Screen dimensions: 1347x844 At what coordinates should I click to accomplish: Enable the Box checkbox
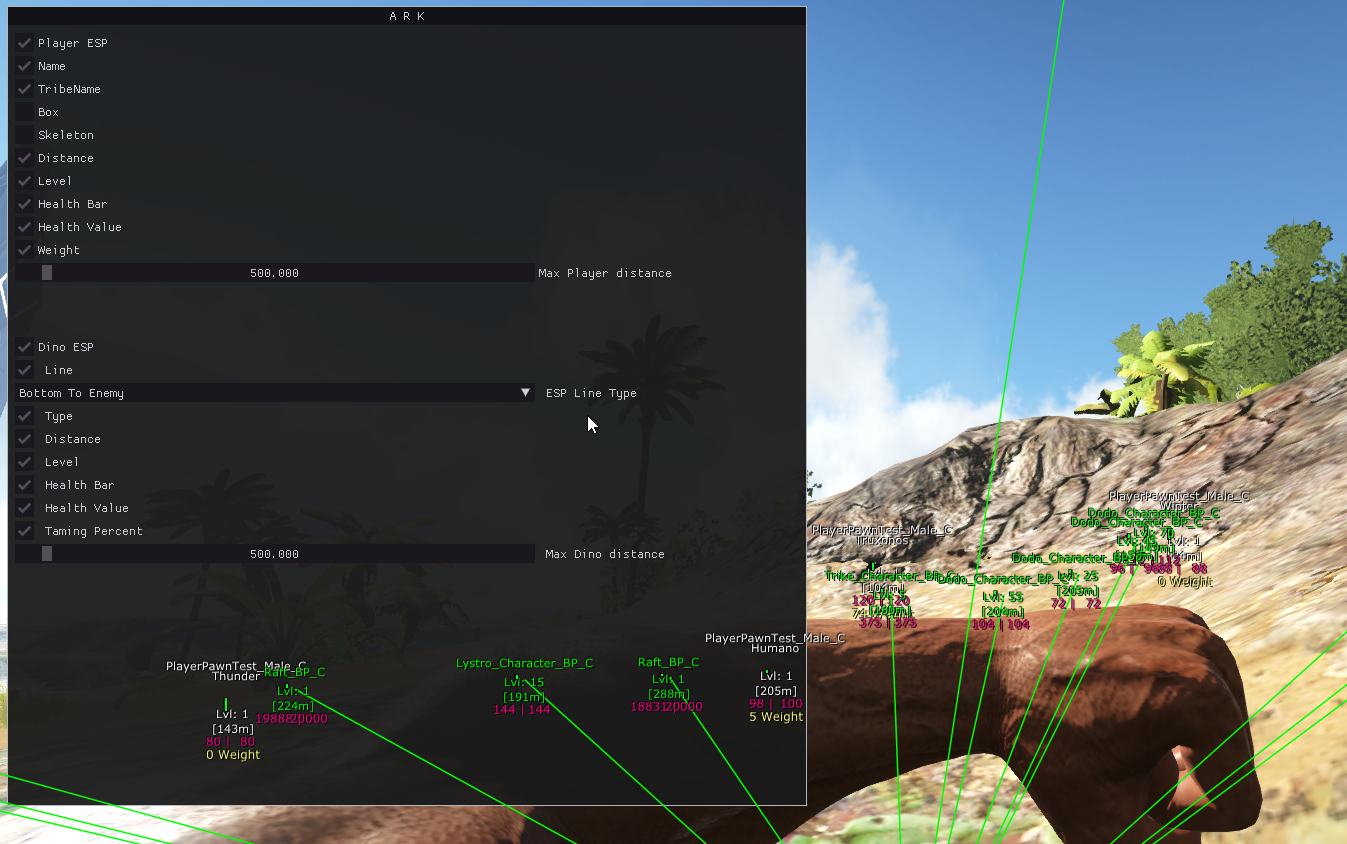click(25, 112)
